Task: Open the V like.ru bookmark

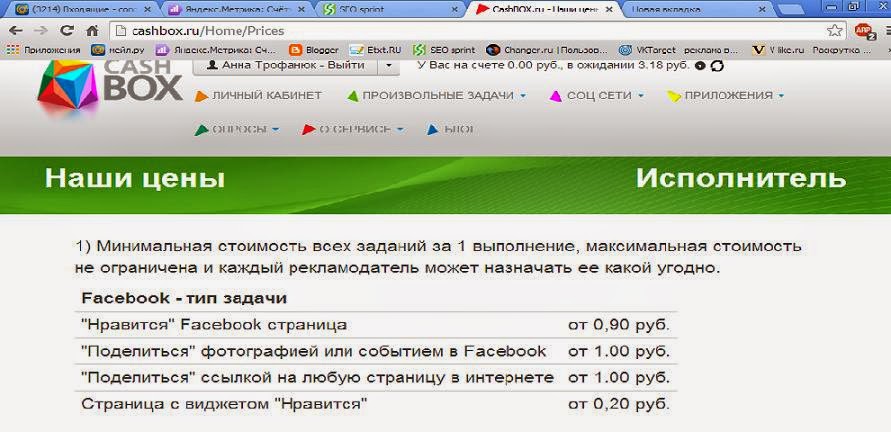Action: [x=778, y=50]
